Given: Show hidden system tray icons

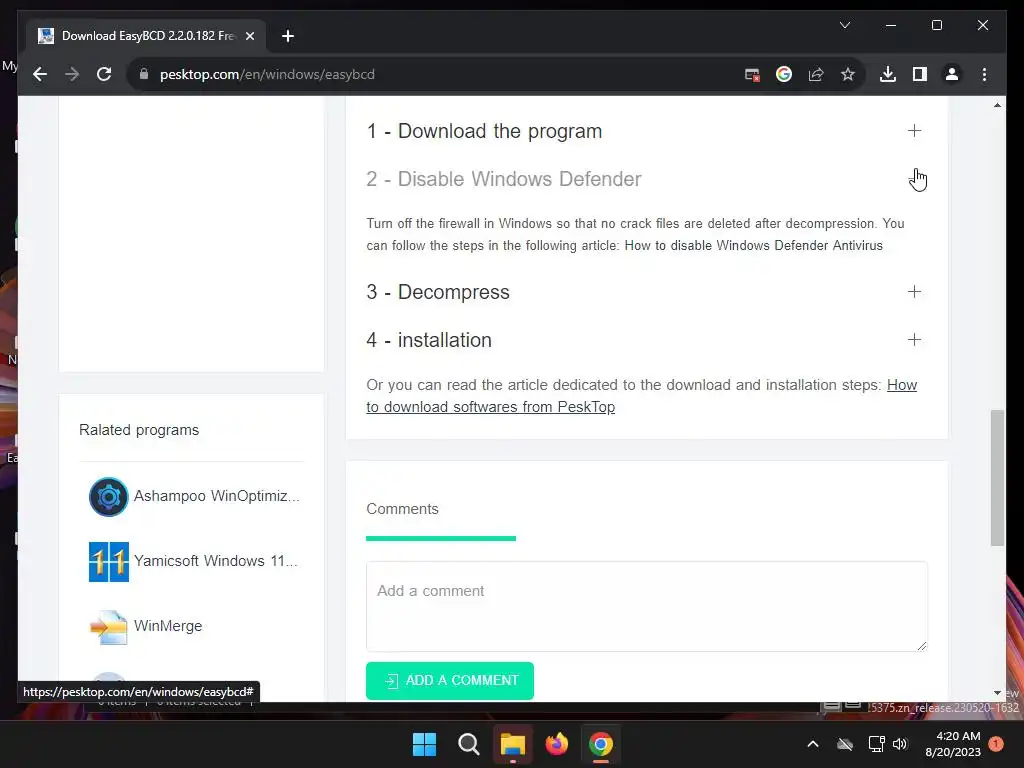Looking at the screenshot, I should [813, 744].
